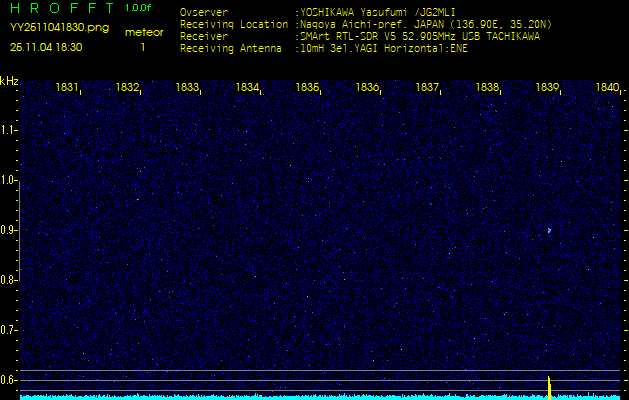This screenshot has width=629, height=400.
Task: Select the 1840 time marker
Action: tap(607, 88)
